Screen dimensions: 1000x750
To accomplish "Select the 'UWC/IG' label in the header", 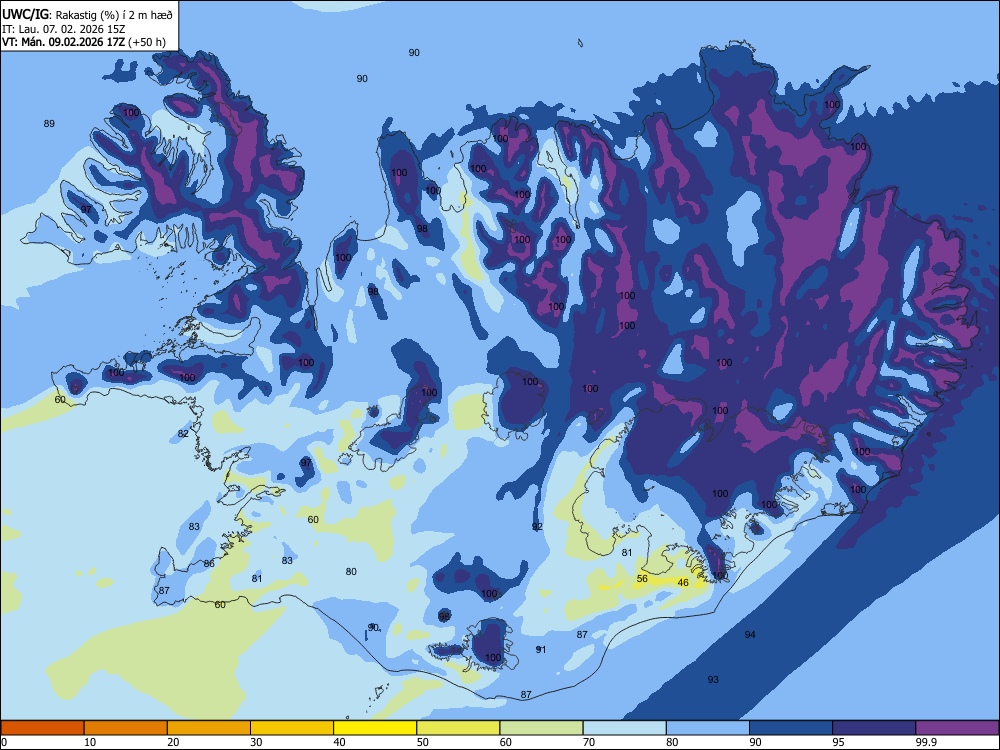I will tap(25, 15).
